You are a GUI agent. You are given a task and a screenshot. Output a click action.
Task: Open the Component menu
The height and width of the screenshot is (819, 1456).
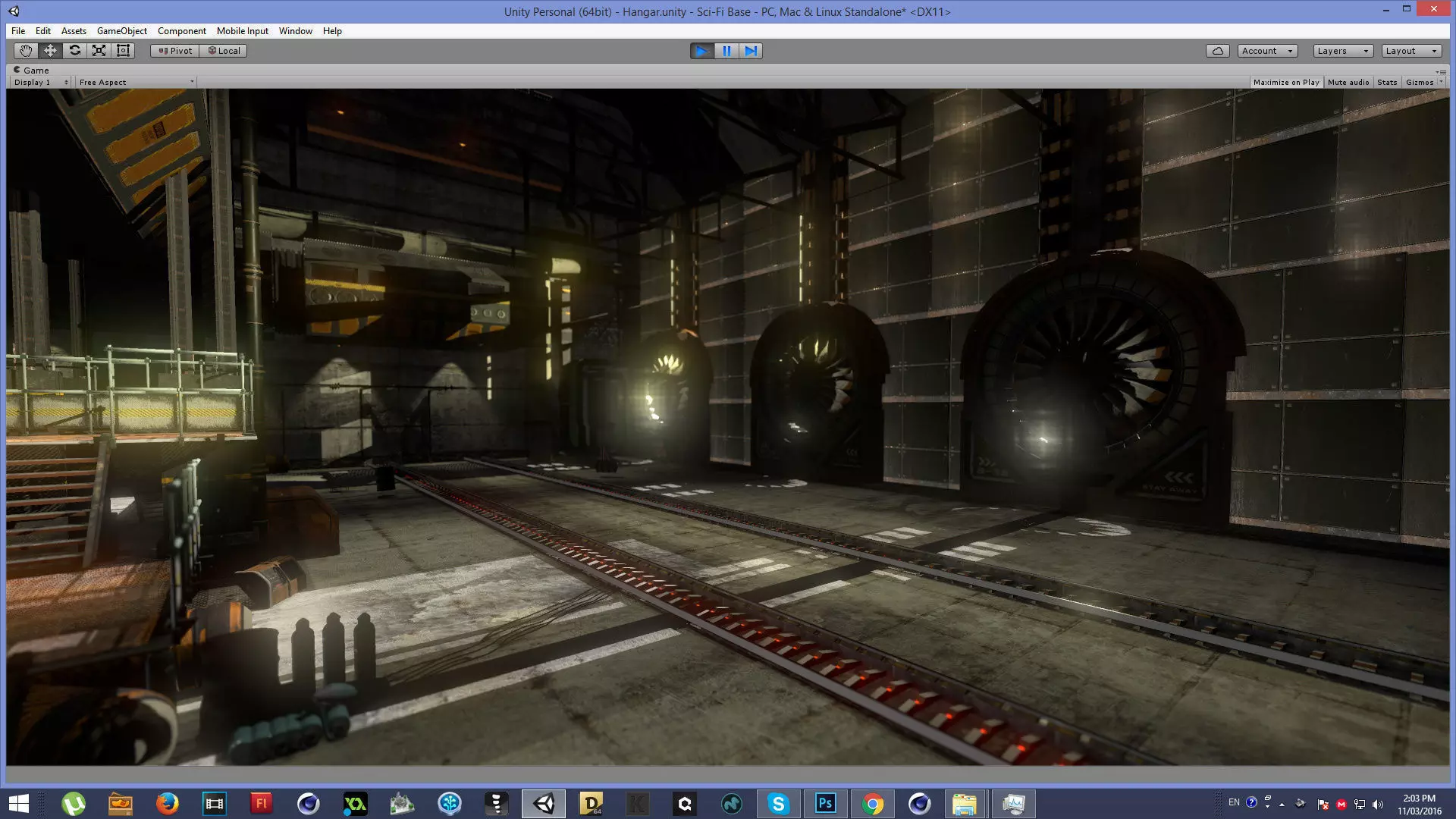tap(182, 31)
